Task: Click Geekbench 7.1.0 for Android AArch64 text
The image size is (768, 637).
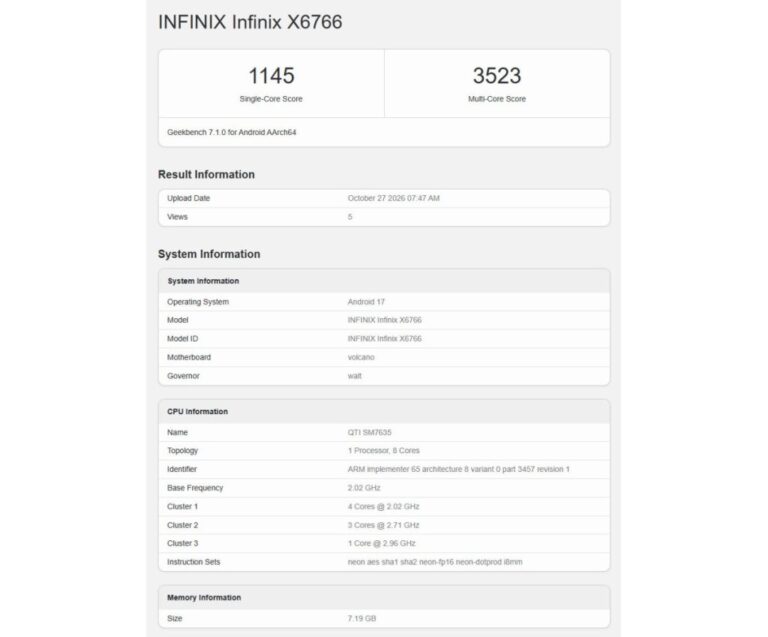Action: [x=232, y=132]
